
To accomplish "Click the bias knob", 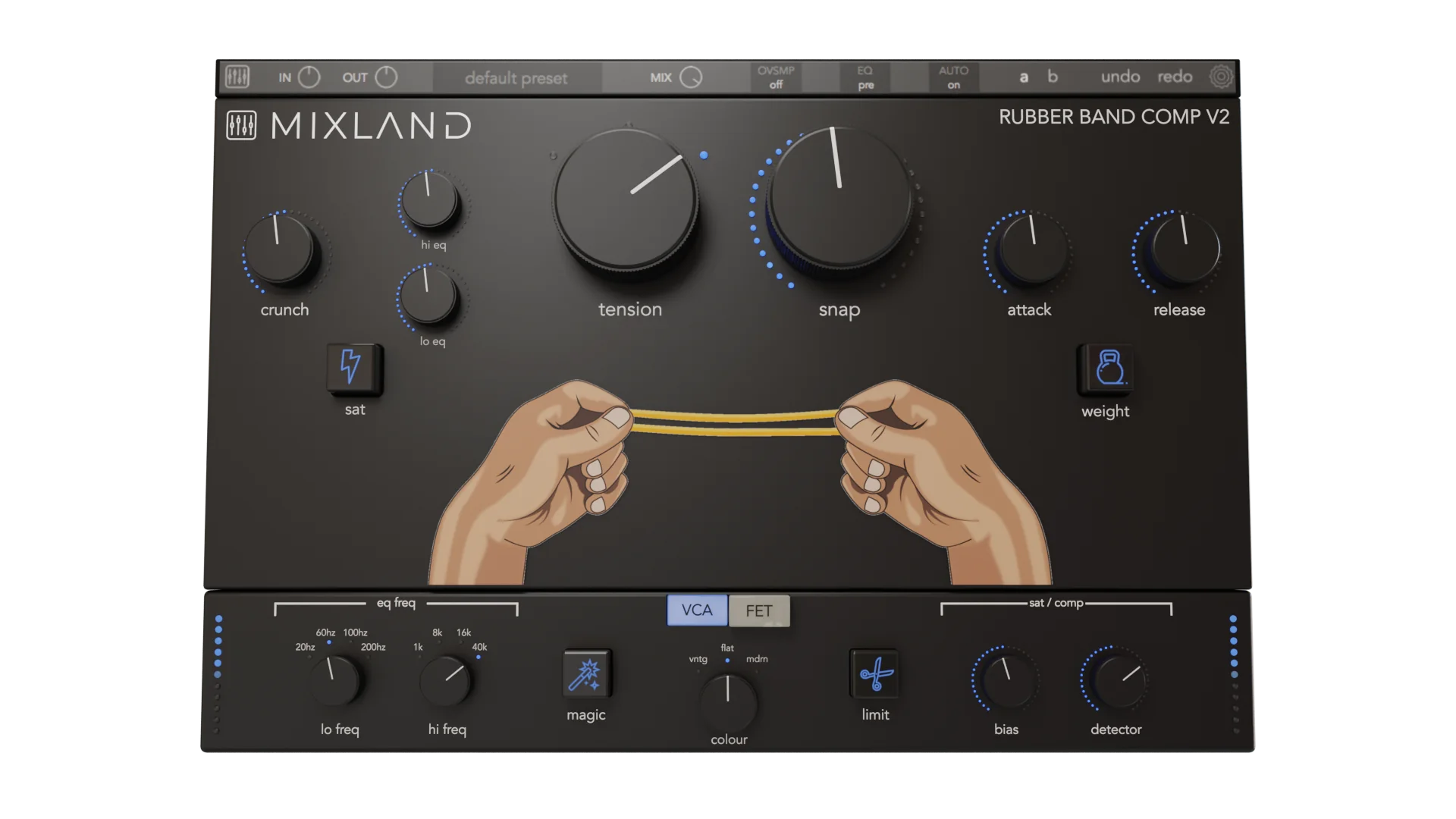I will click(1010, 680).
